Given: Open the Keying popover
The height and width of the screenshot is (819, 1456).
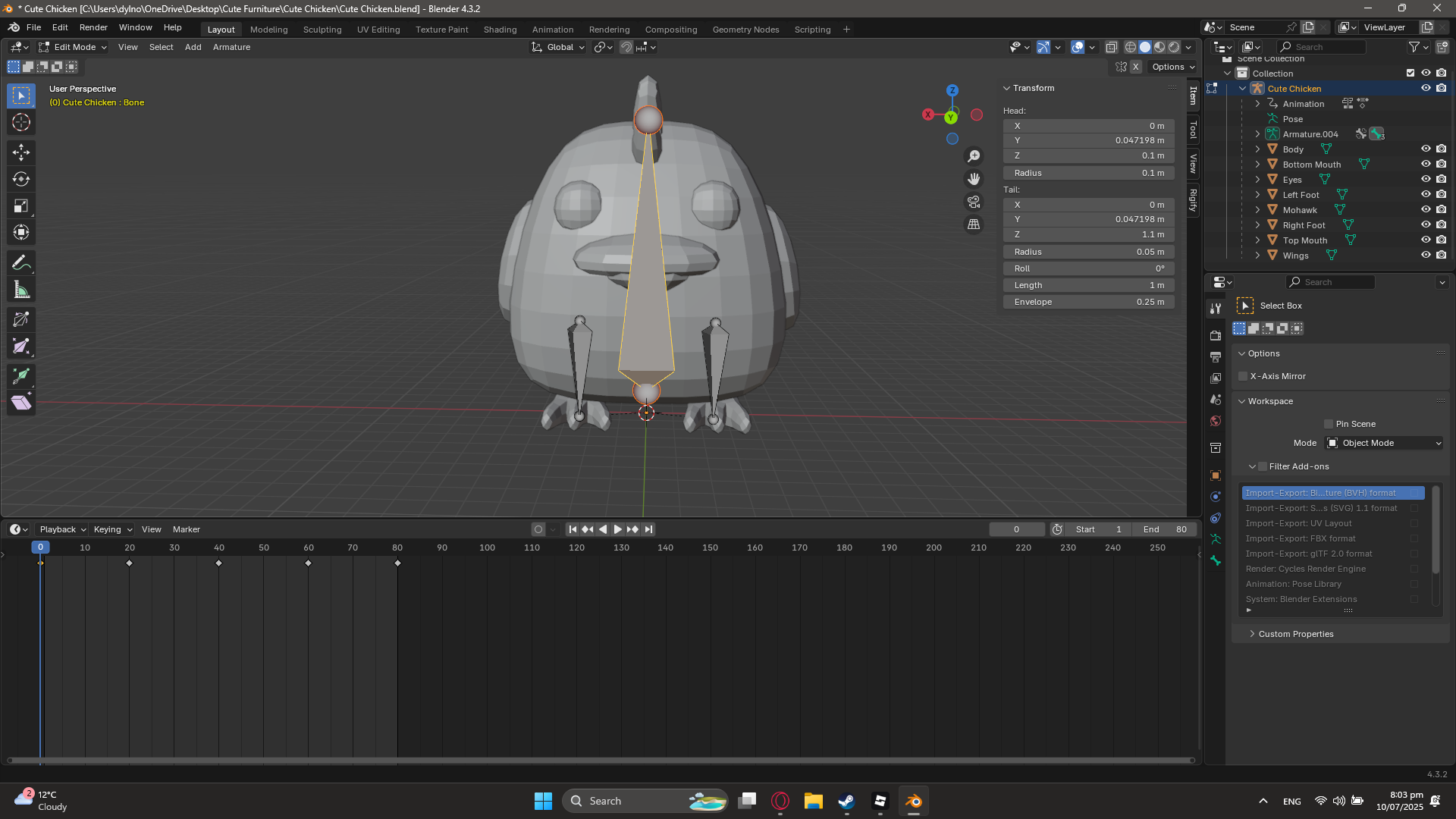Looking at the screenshot, I should [112, 529].
